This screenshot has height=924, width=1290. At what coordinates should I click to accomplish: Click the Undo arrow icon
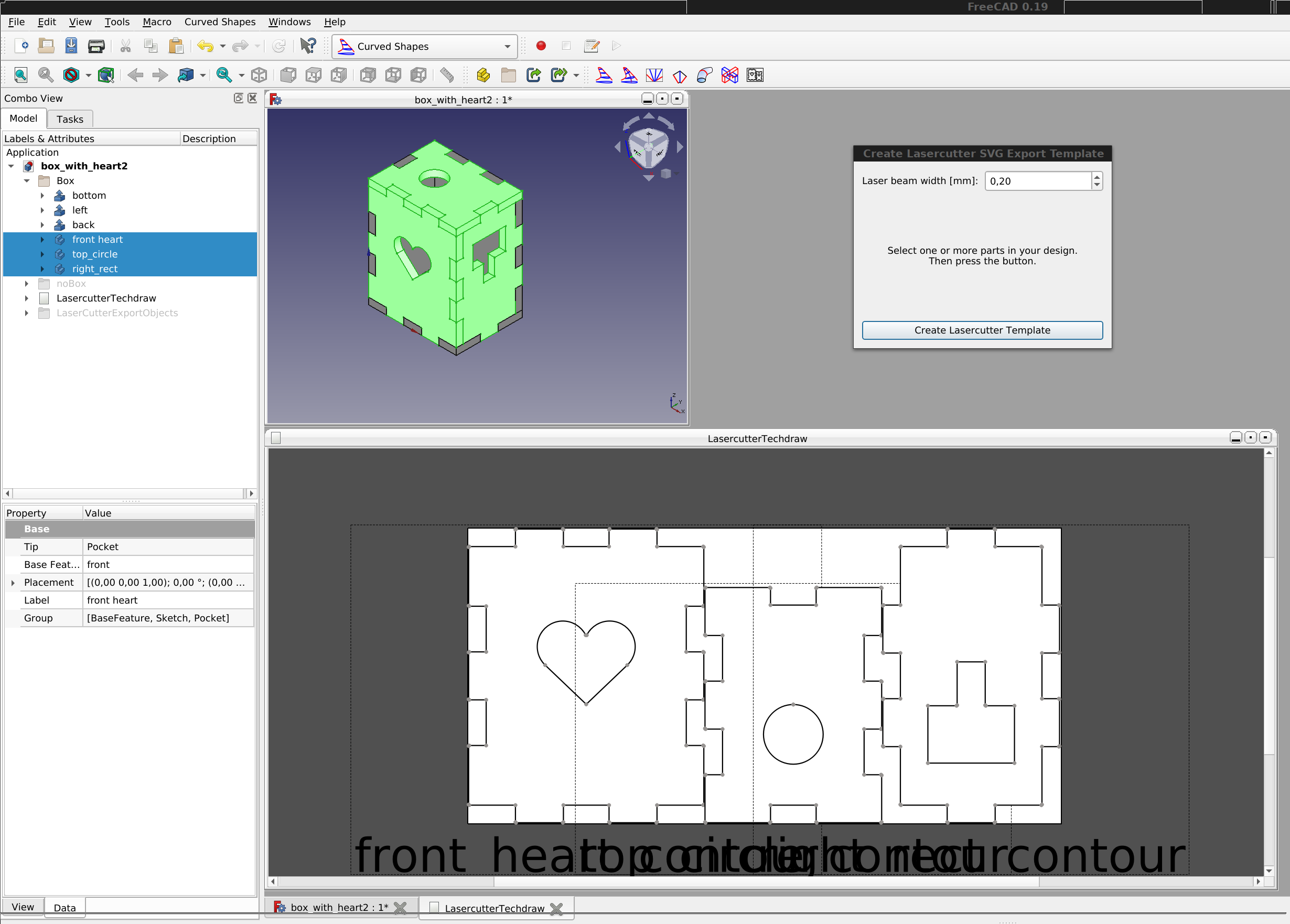tap(206, 46)
